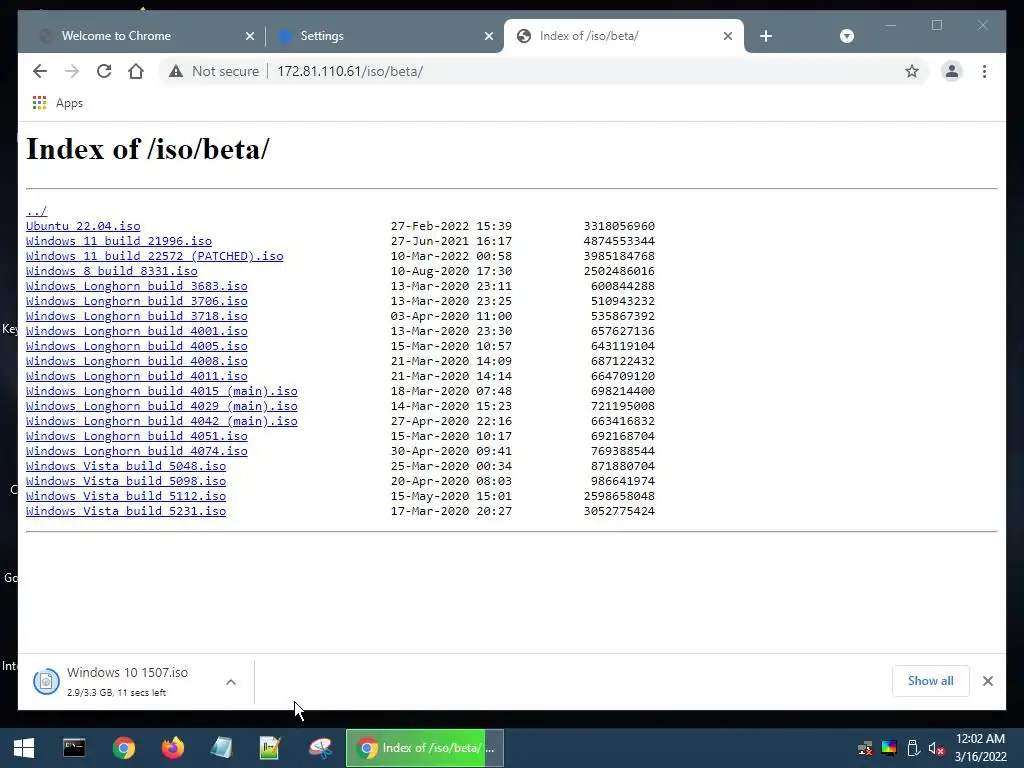Expand download options chevron for Windows 10 1507.iso
This screenshot has width=1024, height=768.
coord(231,682)
